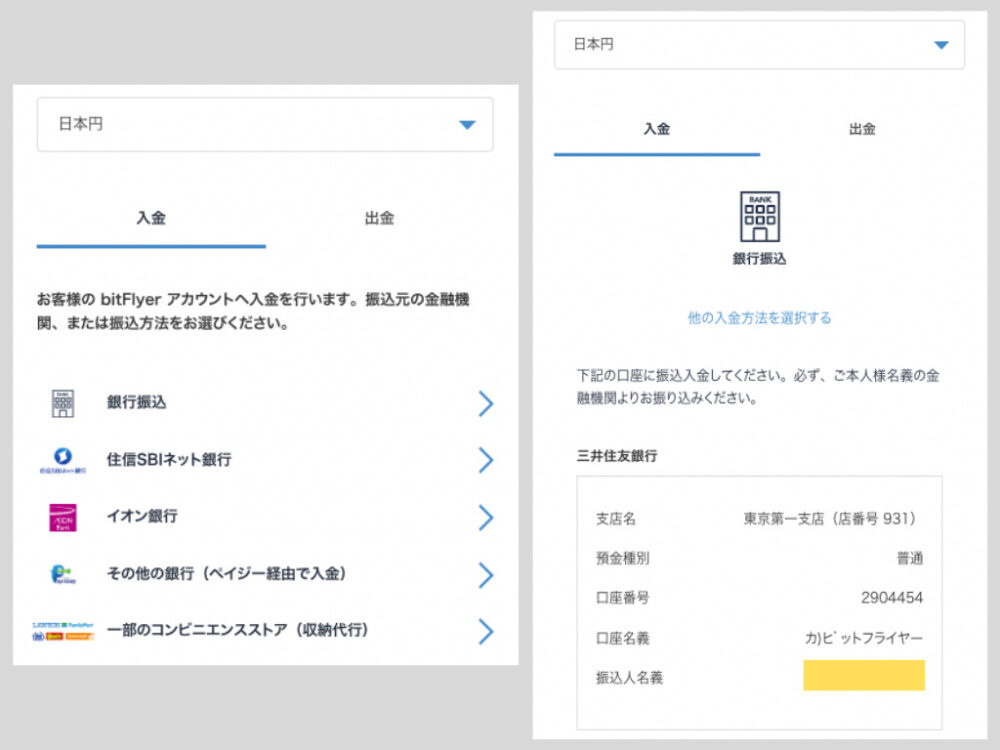The image size is (1000, 750).
Task: Switch to the 入金 tab in left panel
Action: [151, 218]
